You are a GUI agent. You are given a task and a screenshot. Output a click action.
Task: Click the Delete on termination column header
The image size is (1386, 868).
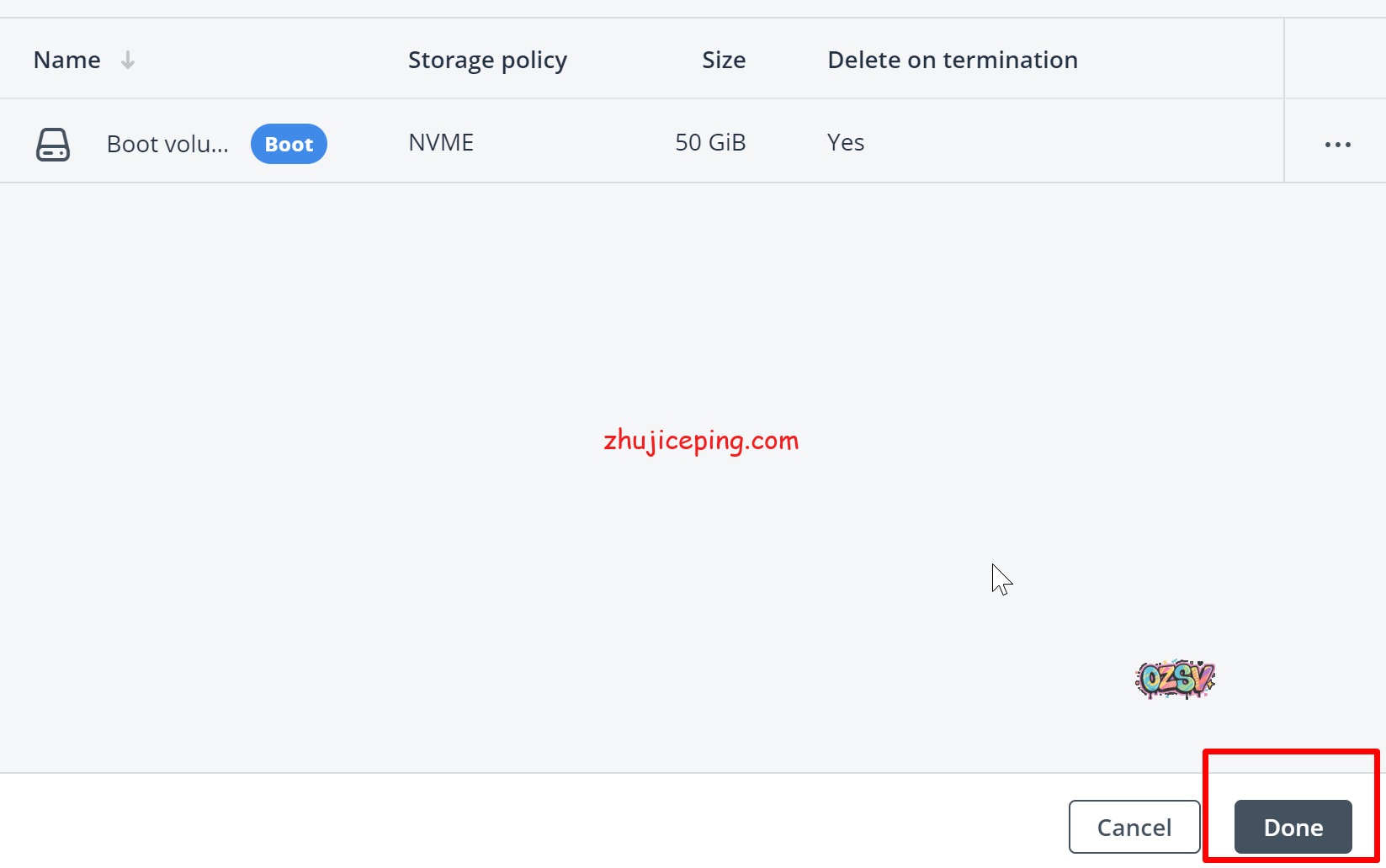[952, 60]
